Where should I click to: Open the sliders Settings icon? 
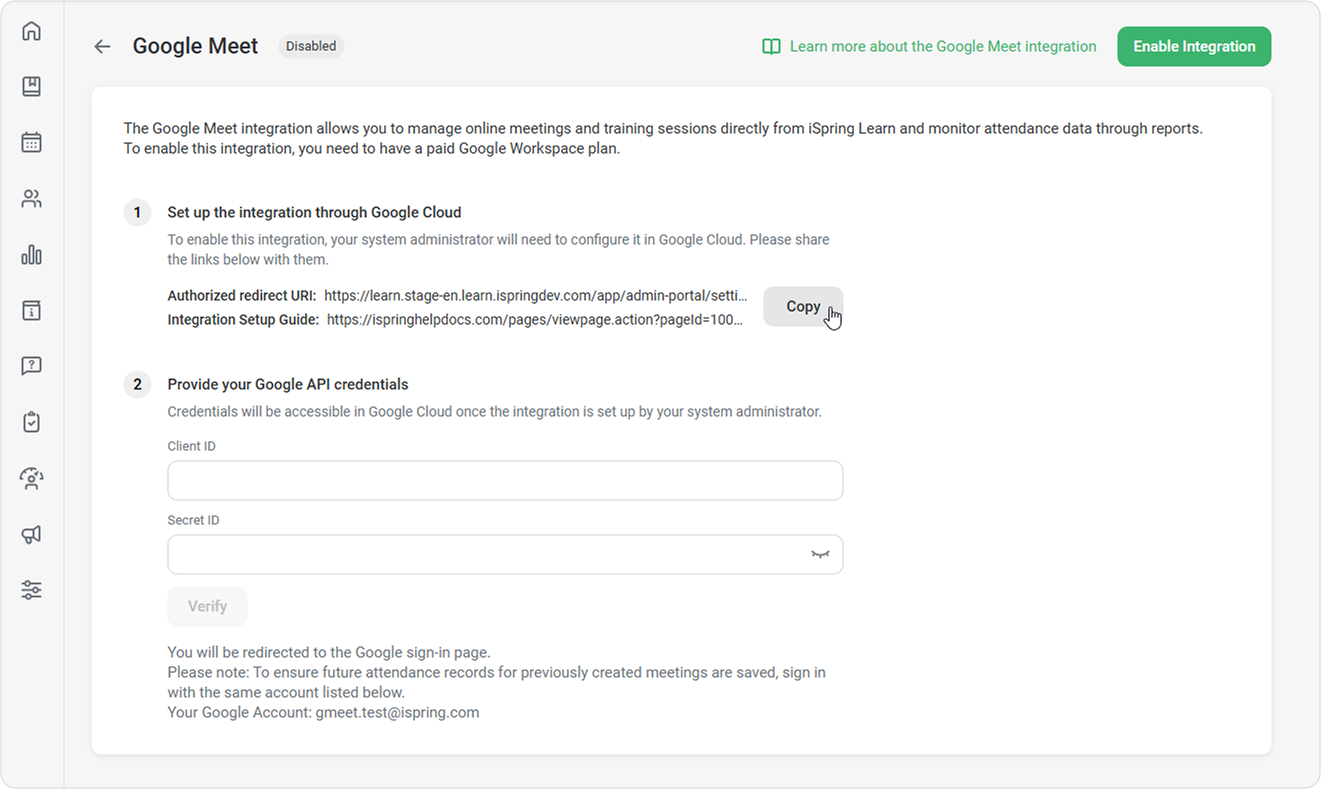tap(32, 590)
